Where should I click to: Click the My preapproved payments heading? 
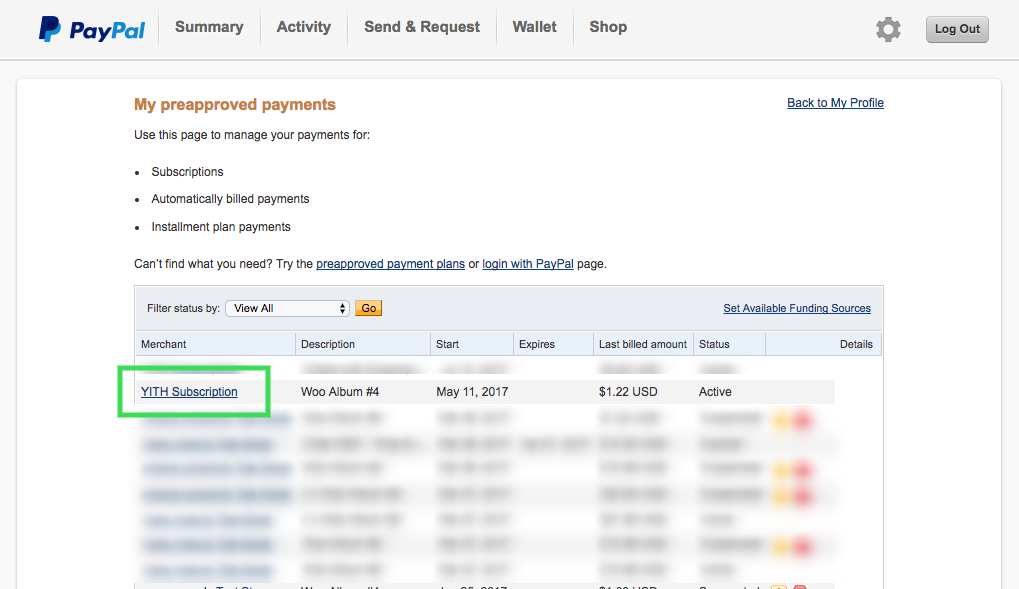click(x=235, y=105)
